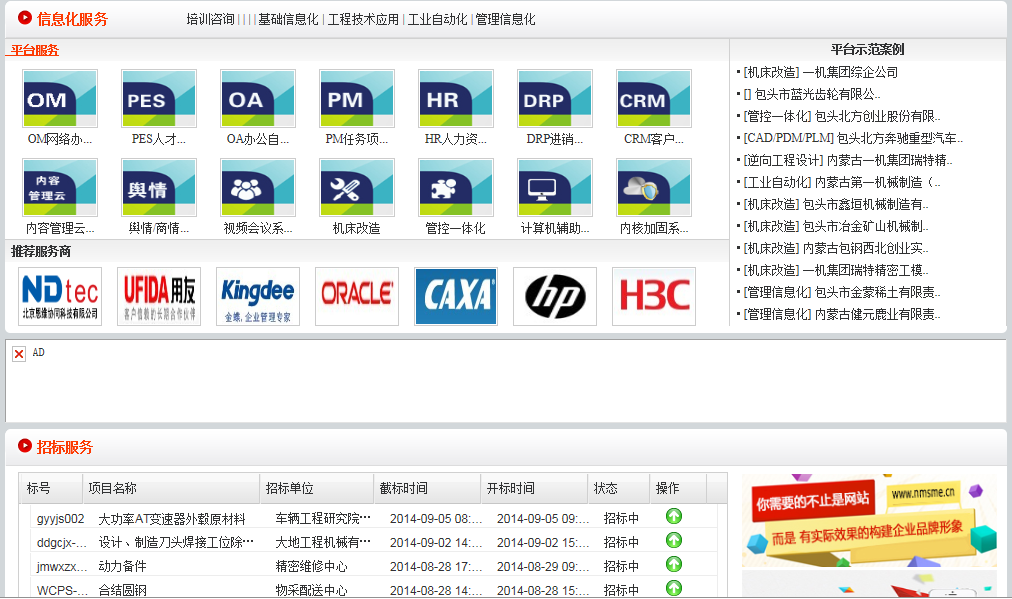Click the Oracle vendor logo
The image size is (1012, 599).
tap(357, 296)
